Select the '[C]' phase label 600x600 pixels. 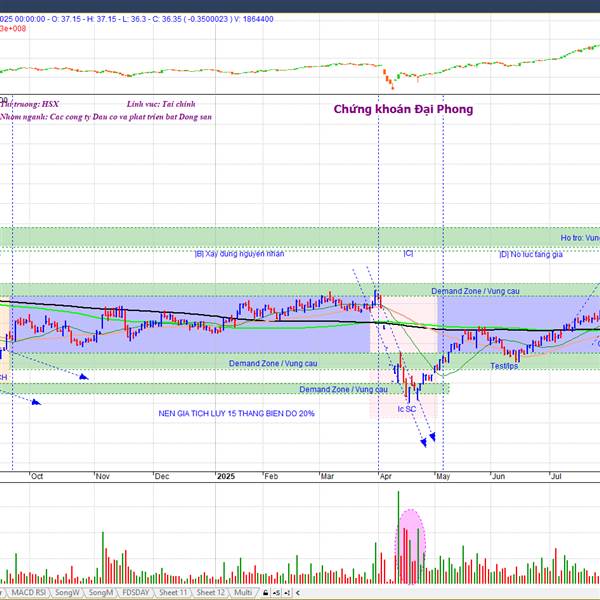pyautogui.click(x=408, y=253)
